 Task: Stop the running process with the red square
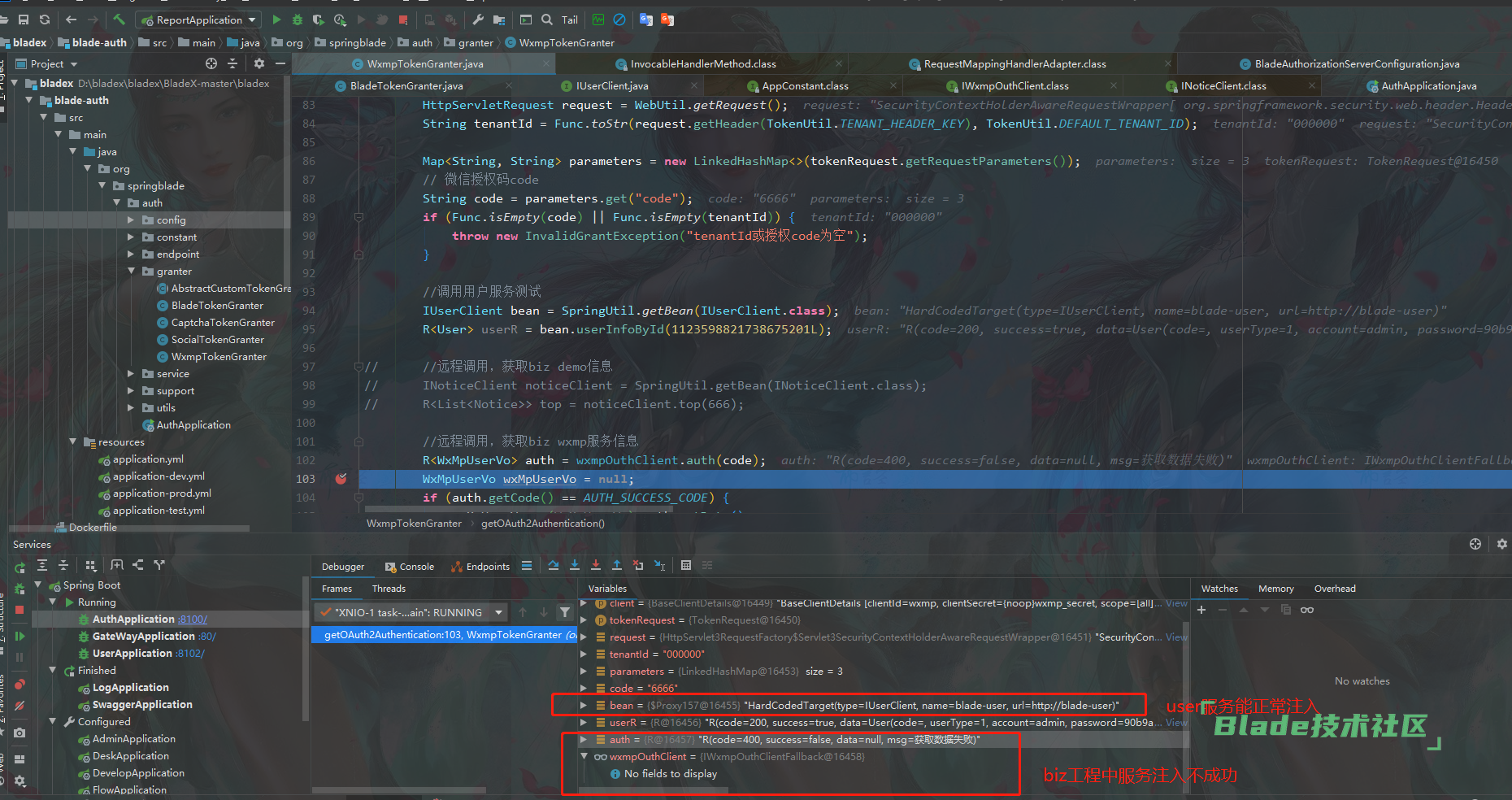pos(404,20)
